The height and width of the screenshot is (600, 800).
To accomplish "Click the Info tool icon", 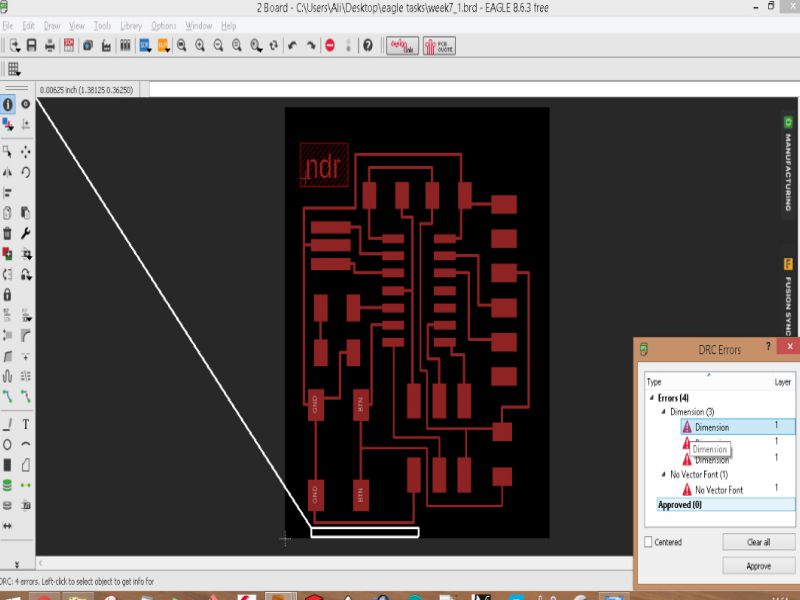I will tap(8, 104).
